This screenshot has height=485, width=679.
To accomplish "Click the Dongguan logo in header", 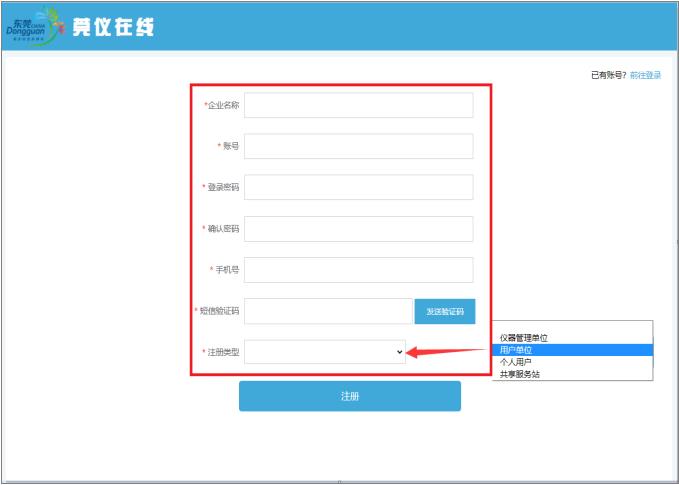I will (36, 27).
